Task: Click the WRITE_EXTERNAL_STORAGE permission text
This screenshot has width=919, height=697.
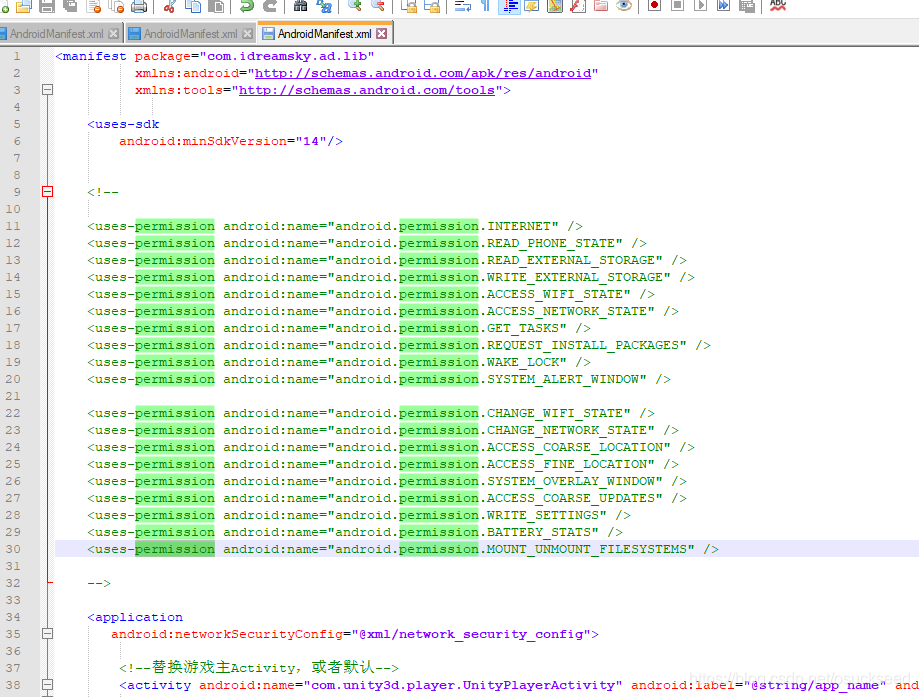Action: coord(575,277)
